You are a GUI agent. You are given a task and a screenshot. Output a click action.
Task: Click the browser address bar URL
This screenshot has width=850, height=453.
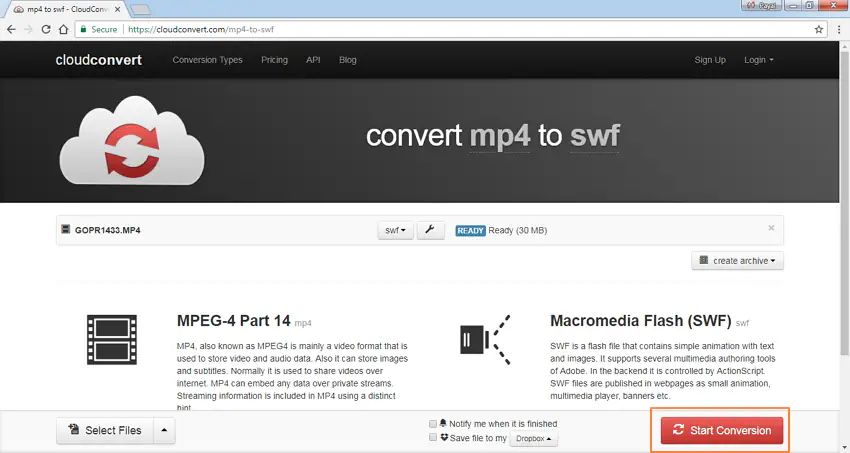coord(201,29)
